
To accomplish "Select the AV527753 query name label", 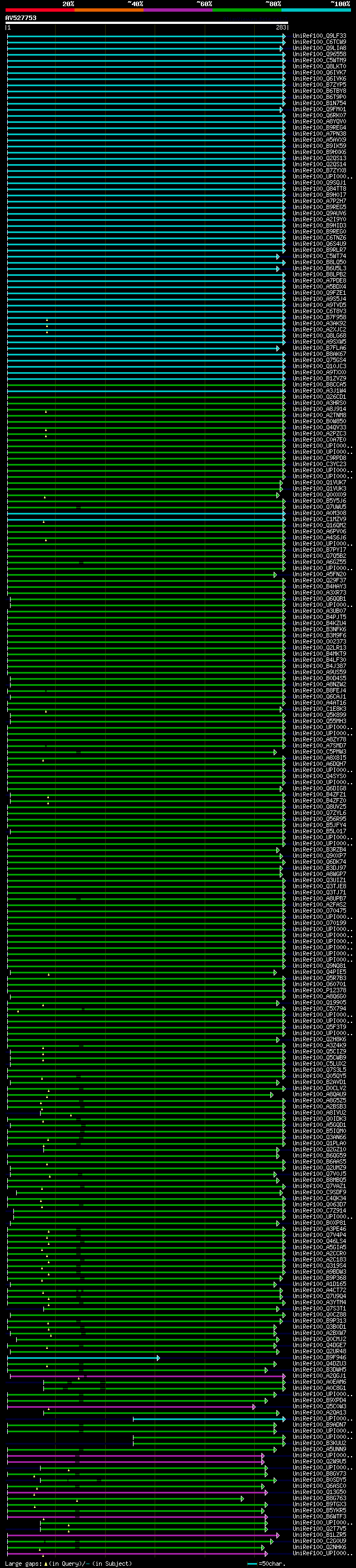I will (x=21, y=18).
